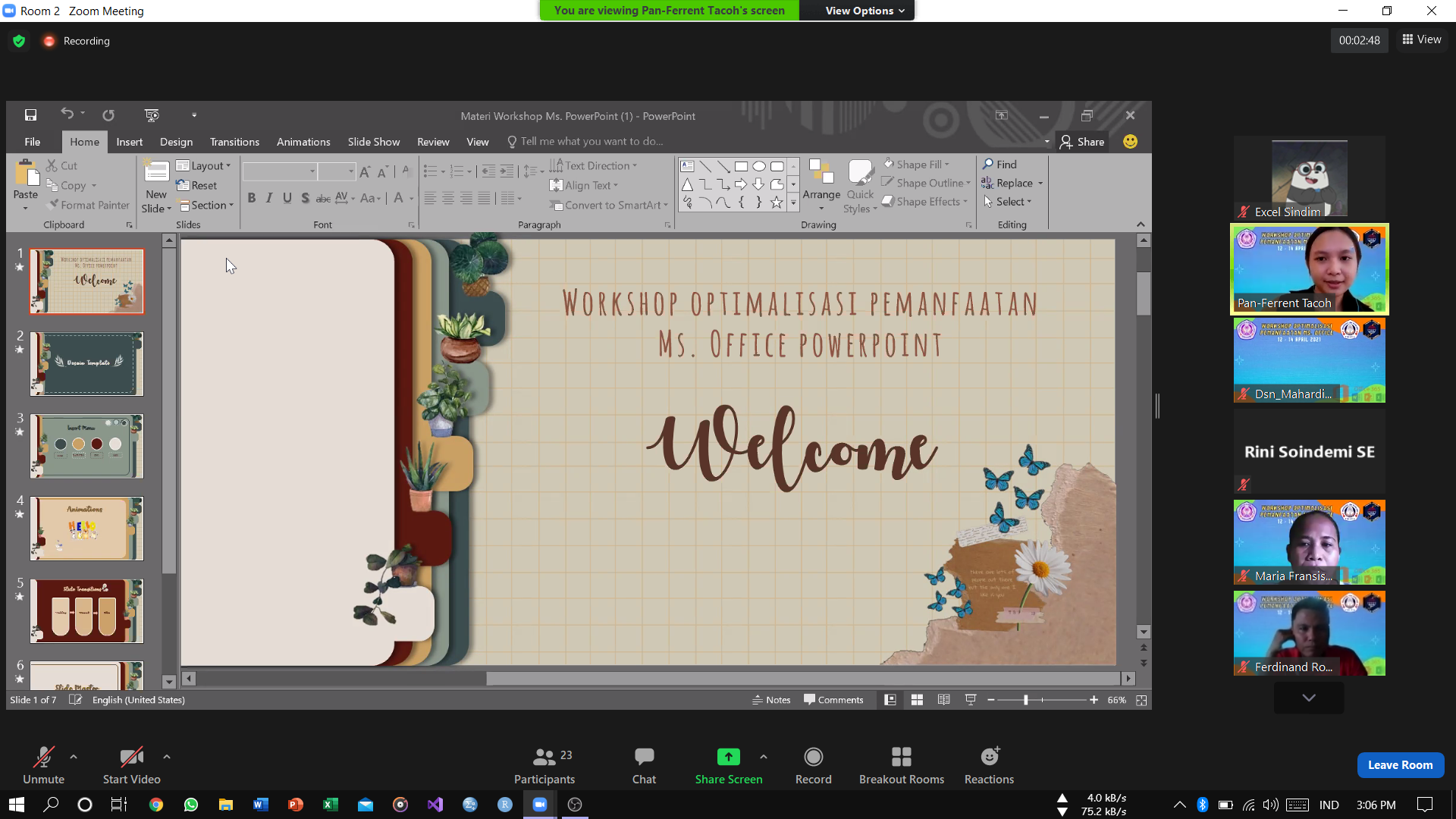Click the green Share Screen icon
Screen dimensions: 1456x819
coord(728,757)
